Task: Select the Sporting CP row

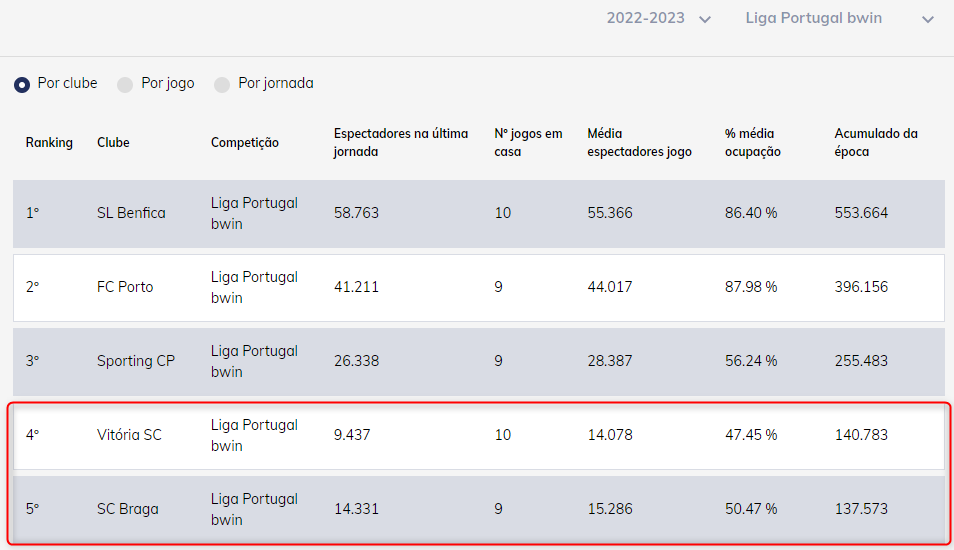Action: point(479,361)
